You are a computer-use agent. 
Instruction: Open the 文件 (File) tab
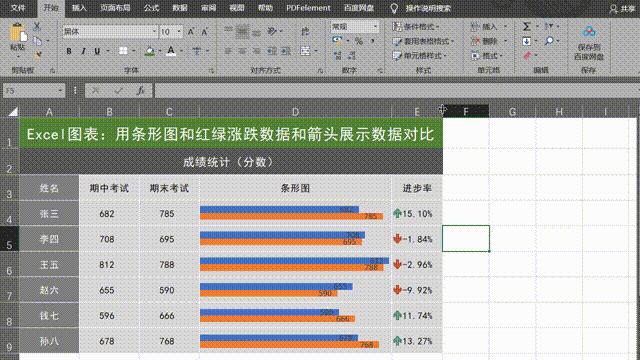tap(18, 8)
